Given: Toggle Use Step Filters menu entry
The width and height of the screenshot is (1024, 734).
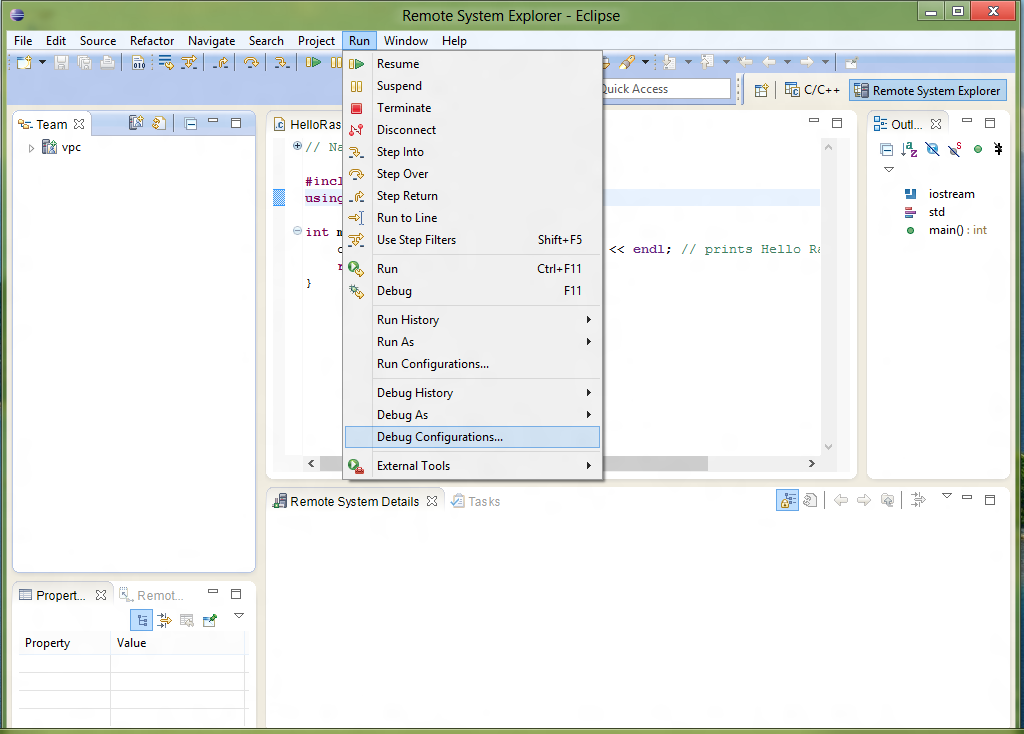Looking at the screenshot, I should pyautogui.click(x=472, y=240).
